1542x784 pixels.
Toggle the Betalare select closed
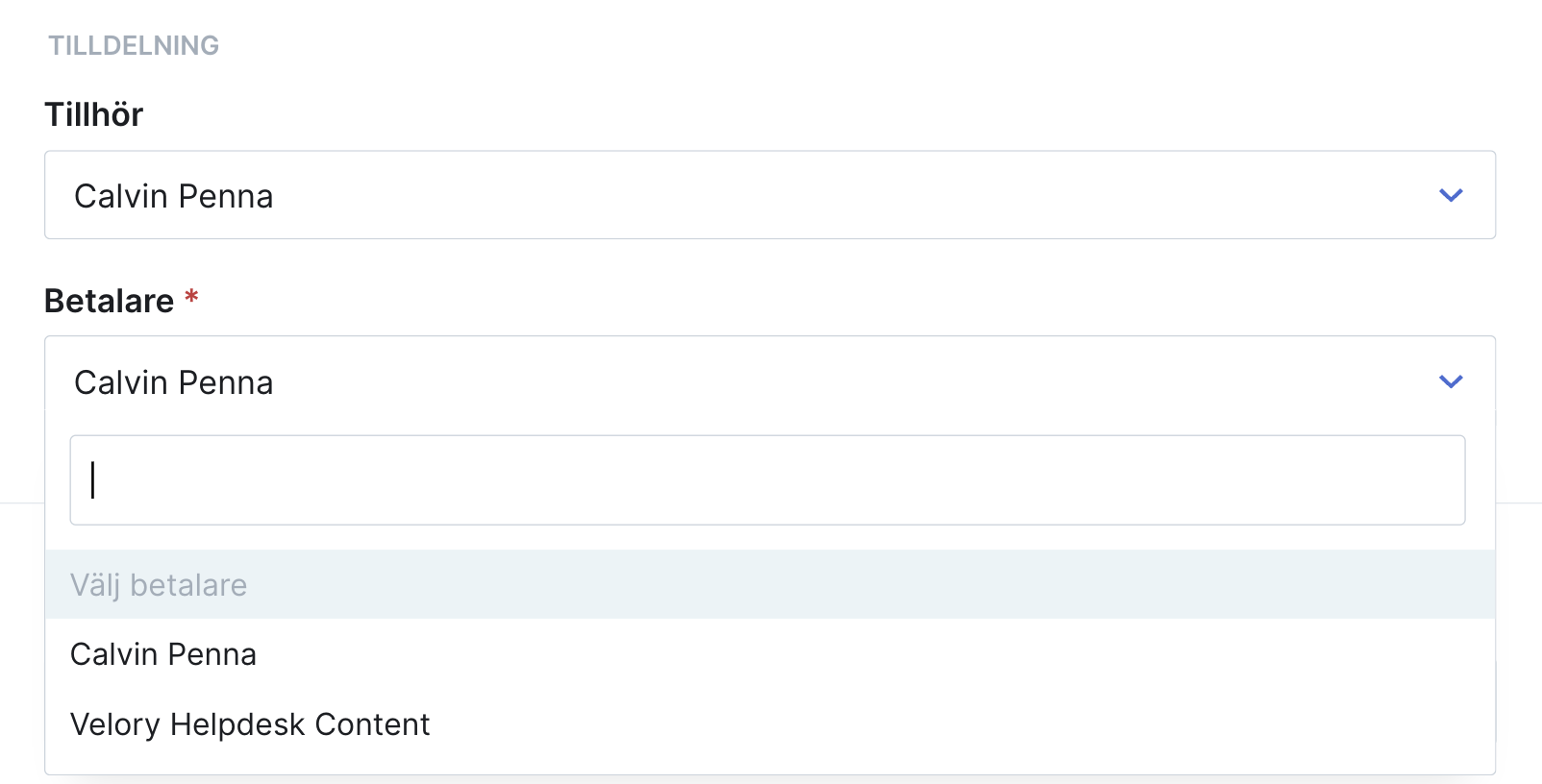point(770,381)
